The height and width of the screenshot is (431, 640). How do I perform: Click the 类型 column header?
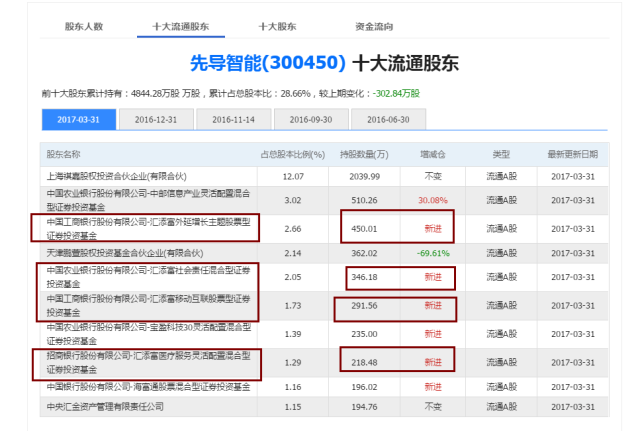(501, 155)
